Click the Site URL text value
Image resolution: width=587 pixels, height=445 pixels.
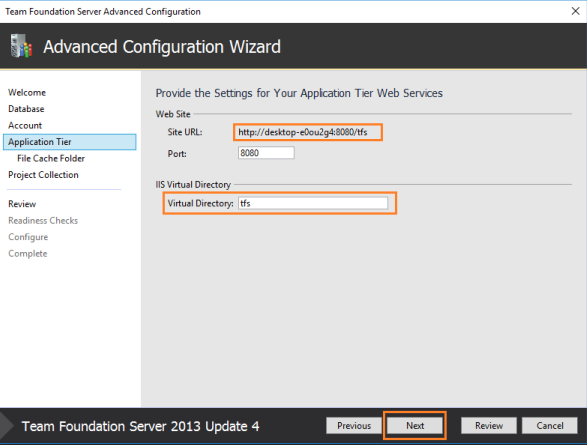click(303, 132)
